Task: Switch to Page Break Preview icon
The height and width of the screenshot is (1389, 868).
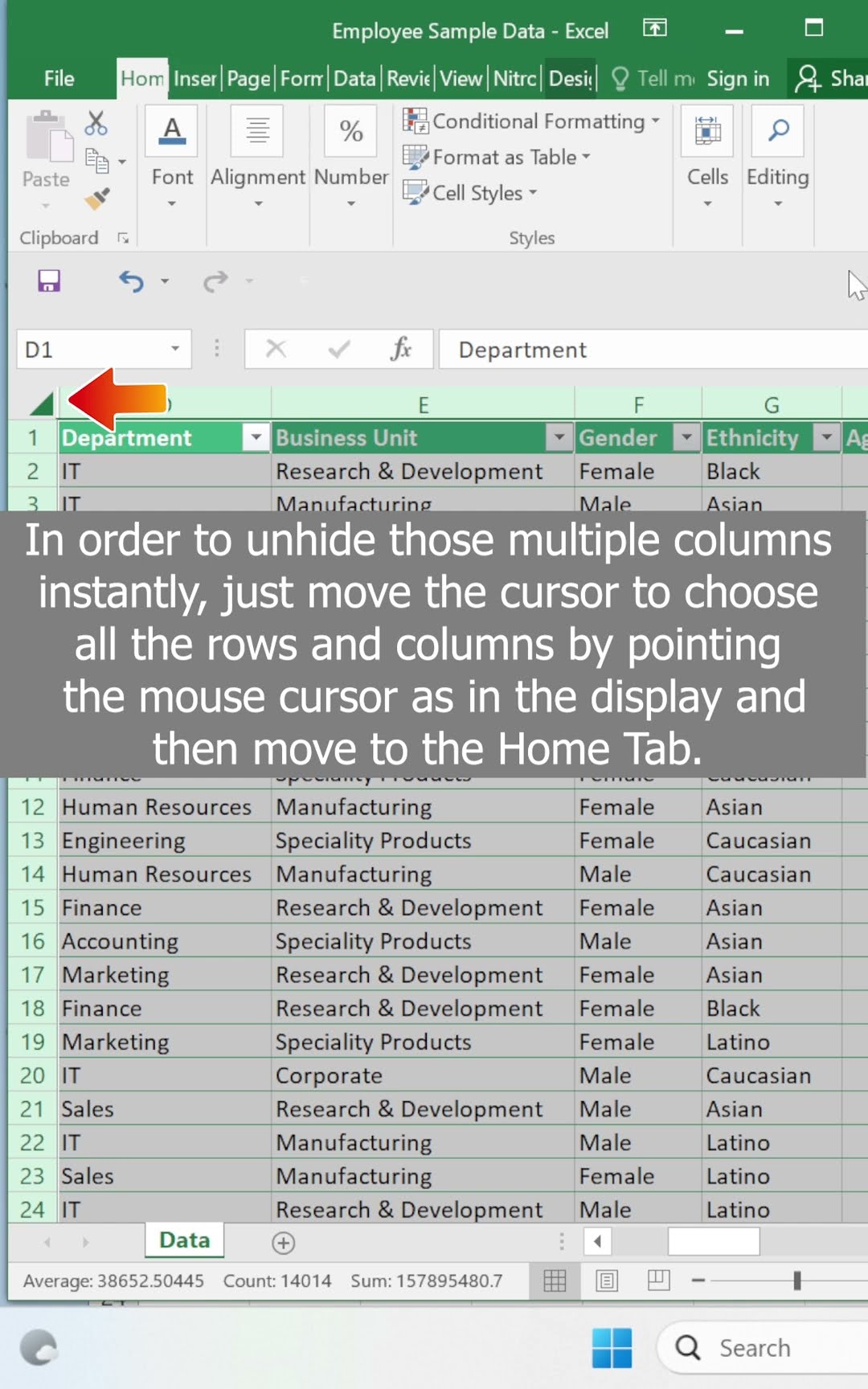Action: click(x=659, y=1280)
